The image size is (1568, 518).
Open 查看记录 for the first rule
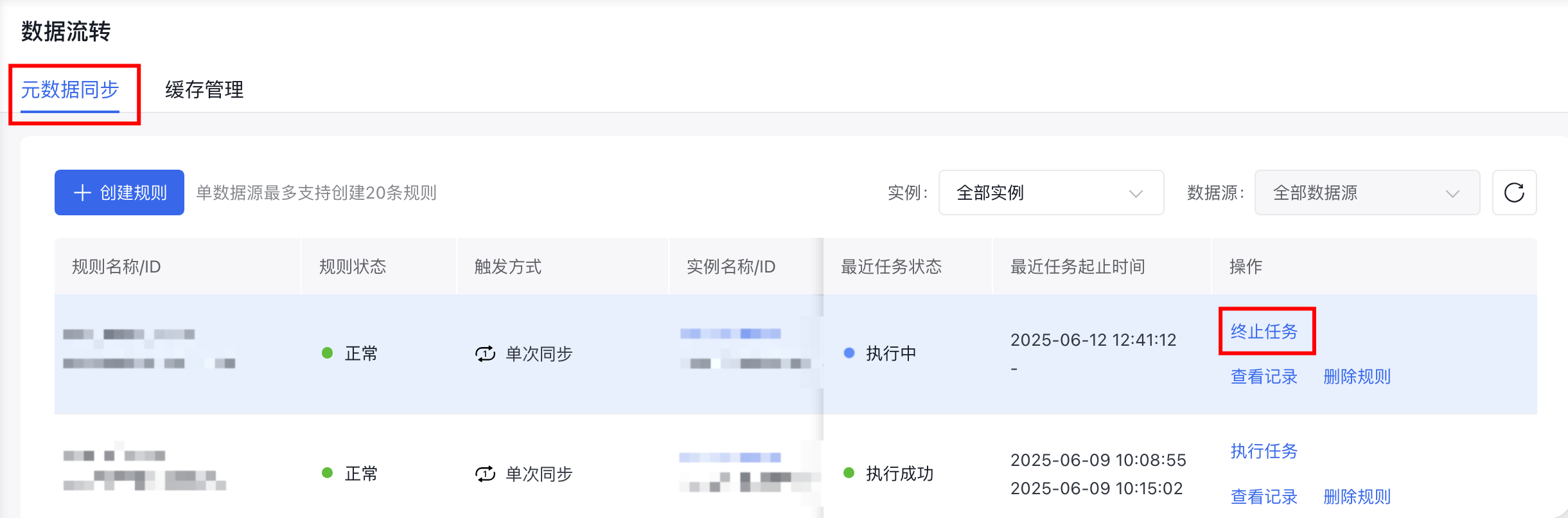[1264, 377]
